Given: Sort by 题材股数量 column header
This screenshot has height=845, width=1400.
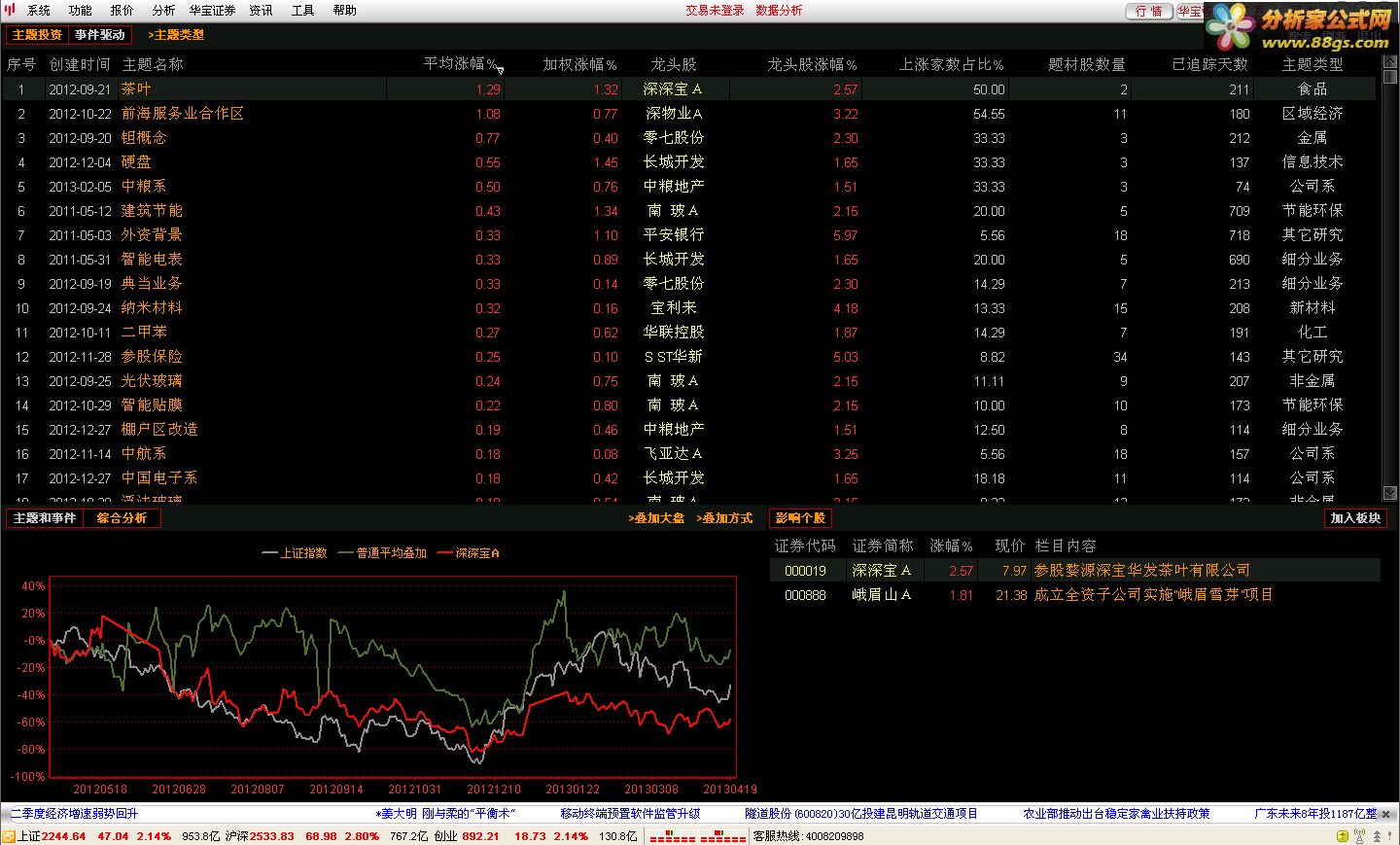Looking at the screenshot, I should click(x=1087, y=64).
